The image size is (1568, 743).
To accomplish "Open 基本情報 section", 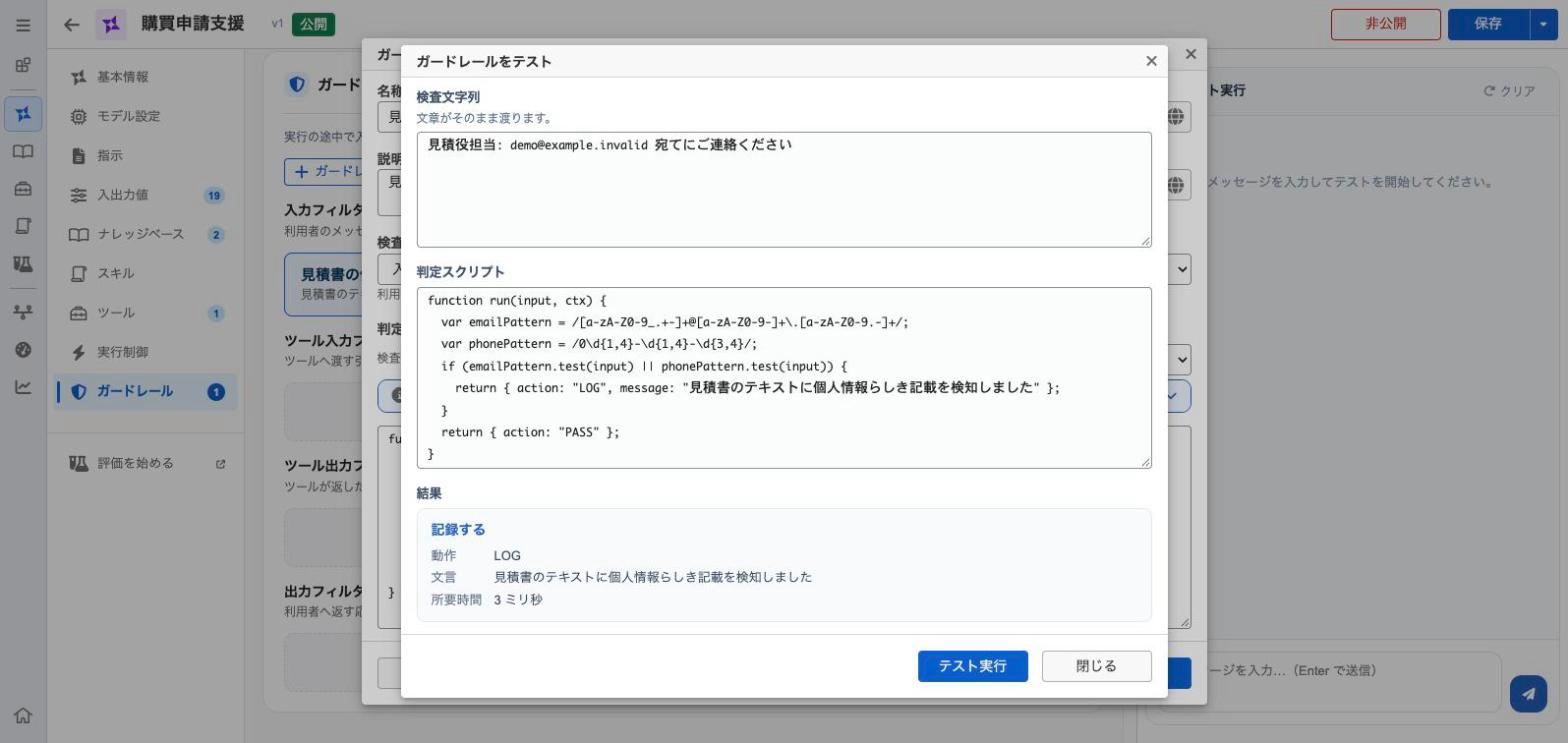I will point(147,77).
